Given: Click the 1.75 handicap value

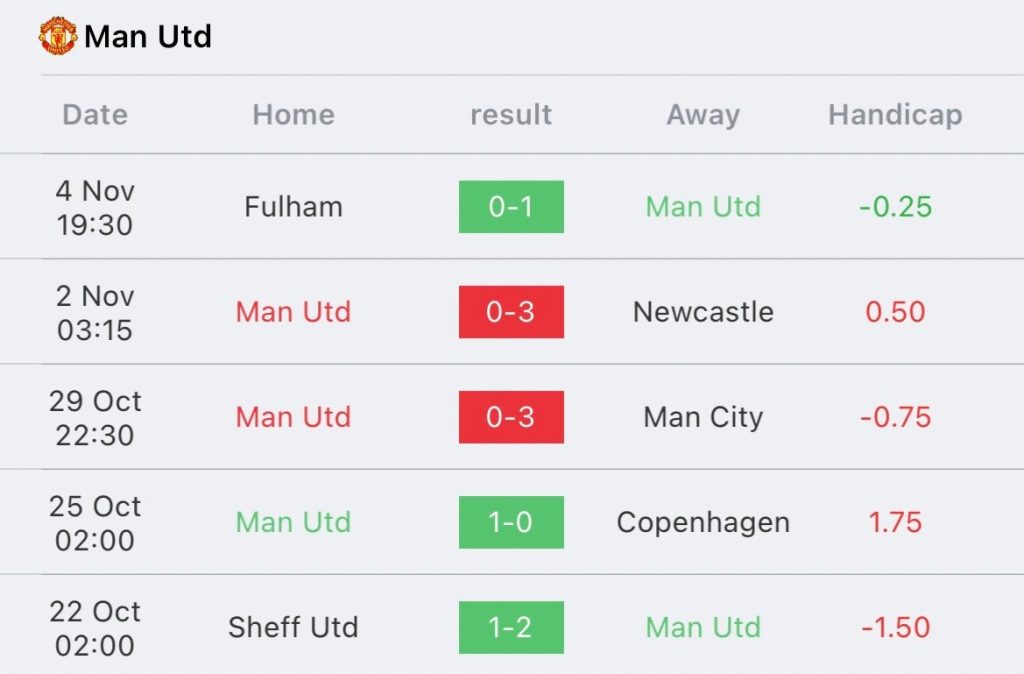Looking at the screenshot, I should (895, 522).
